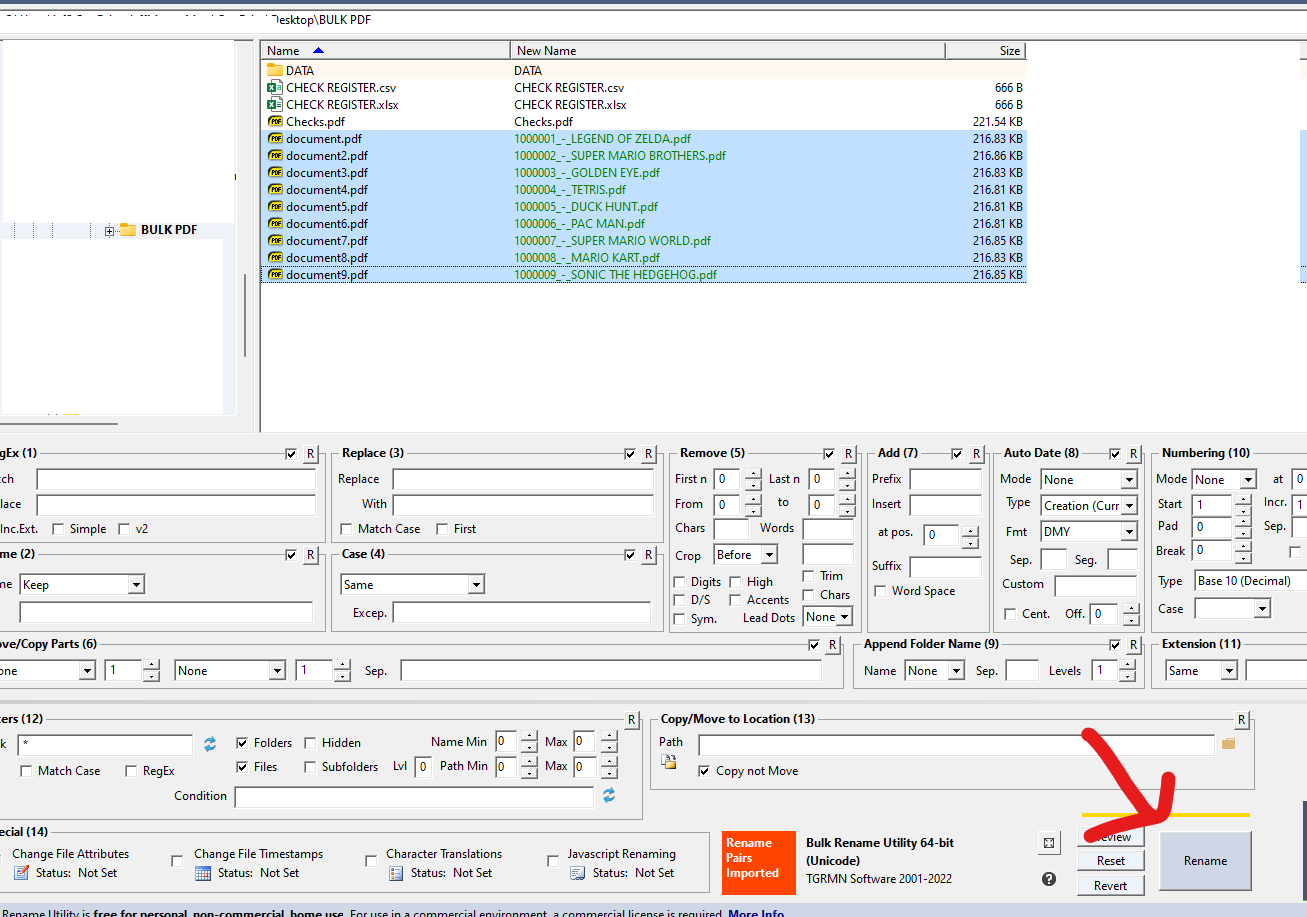This screenshot has width=1307, height=917.
Task: Click the help question mark icon
Action: [1048, 878]
